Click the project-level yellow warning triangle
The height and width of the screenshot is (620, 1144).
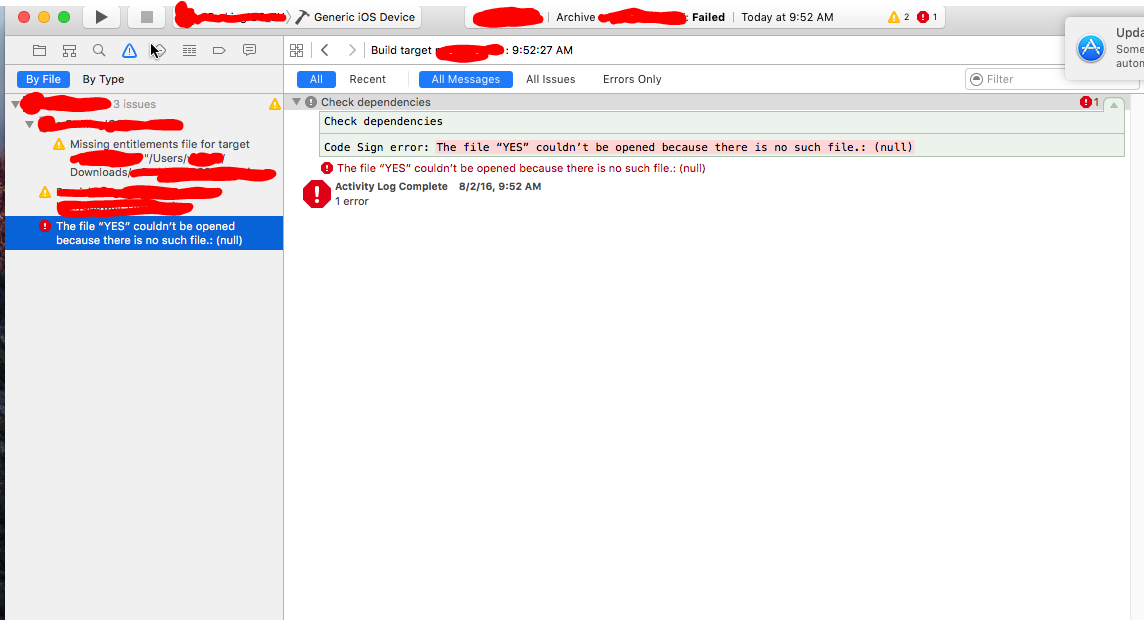pyautogui.click(x=274, y=104)
